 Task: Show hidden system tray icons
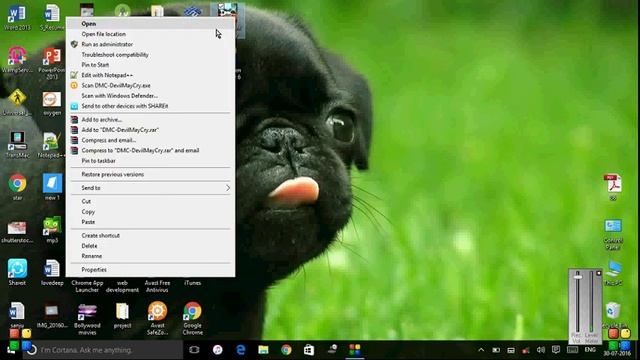click(481, 350)
